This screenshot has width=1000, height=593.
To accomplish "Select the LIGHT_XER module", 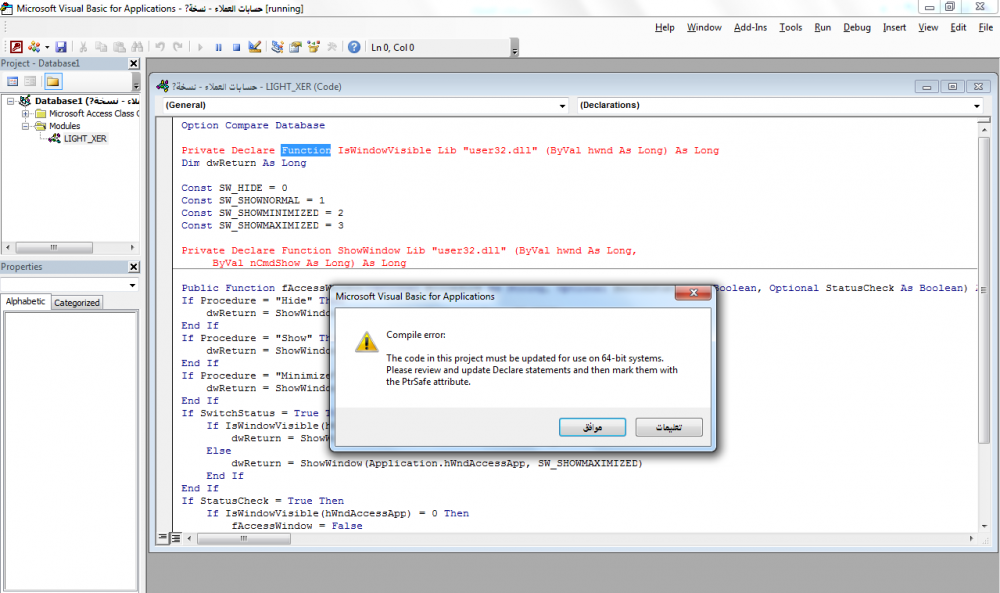I will coord(85,138).
